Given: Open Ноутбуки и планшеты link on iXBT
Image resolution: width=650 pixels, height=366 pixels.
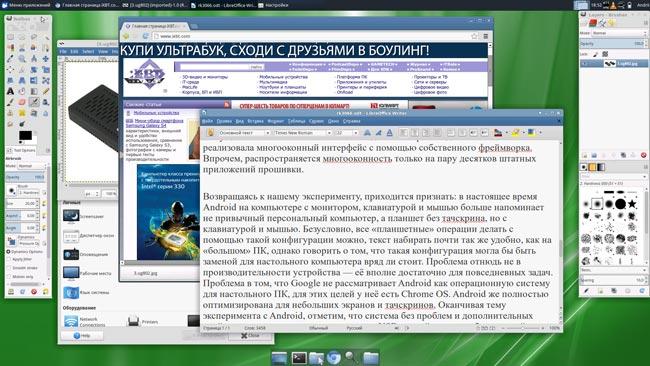Looking at the screenshot, I should coord(282,87).
